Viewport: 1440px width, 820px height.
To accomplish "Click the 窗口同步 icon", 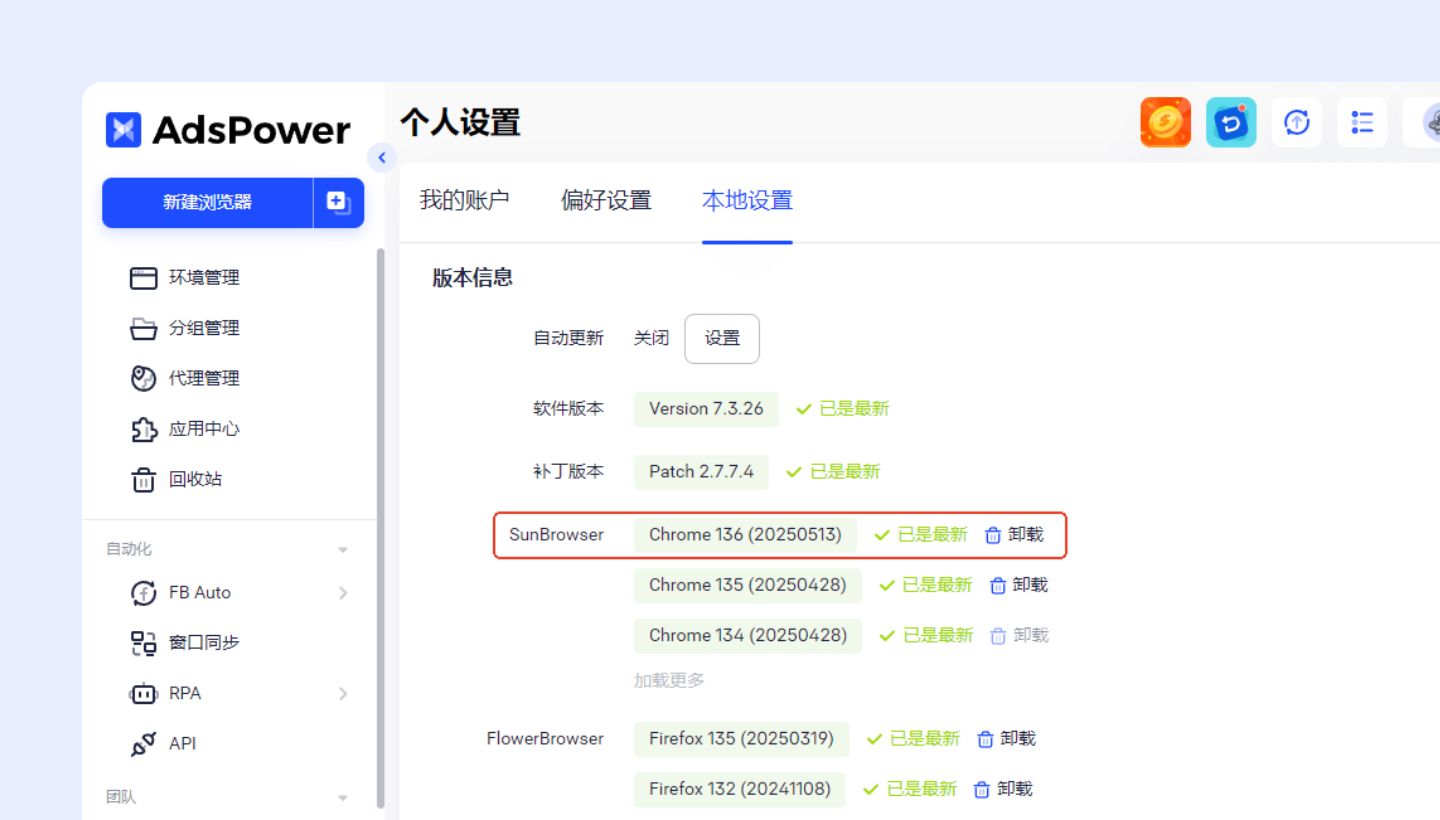I will click(x=144, y=643).
